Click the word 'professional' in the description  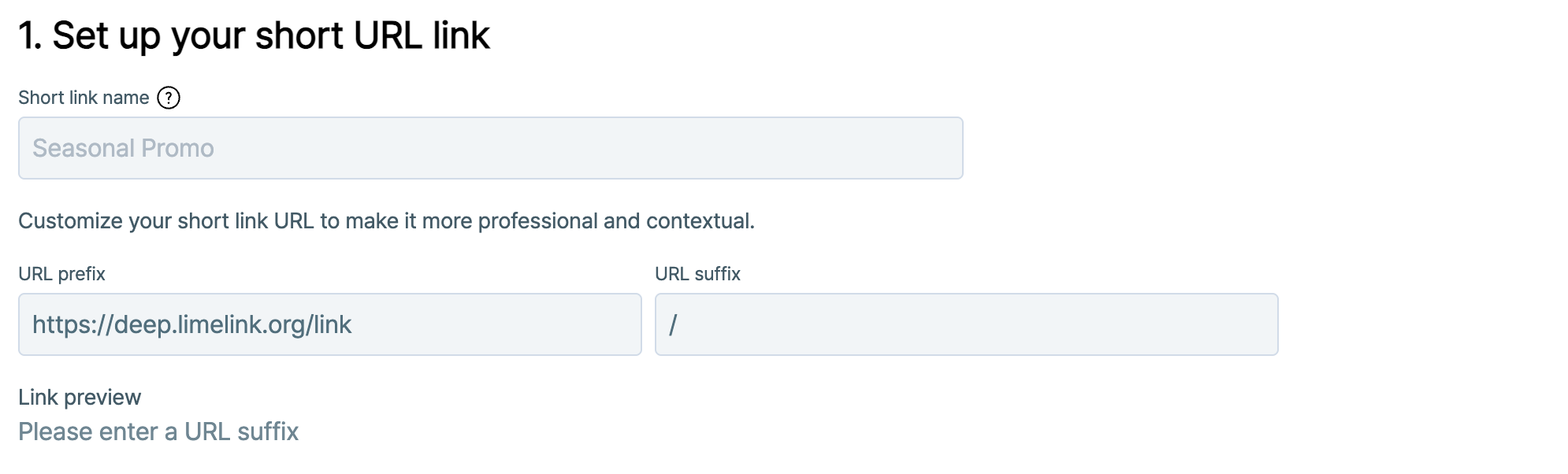point(537,221)
